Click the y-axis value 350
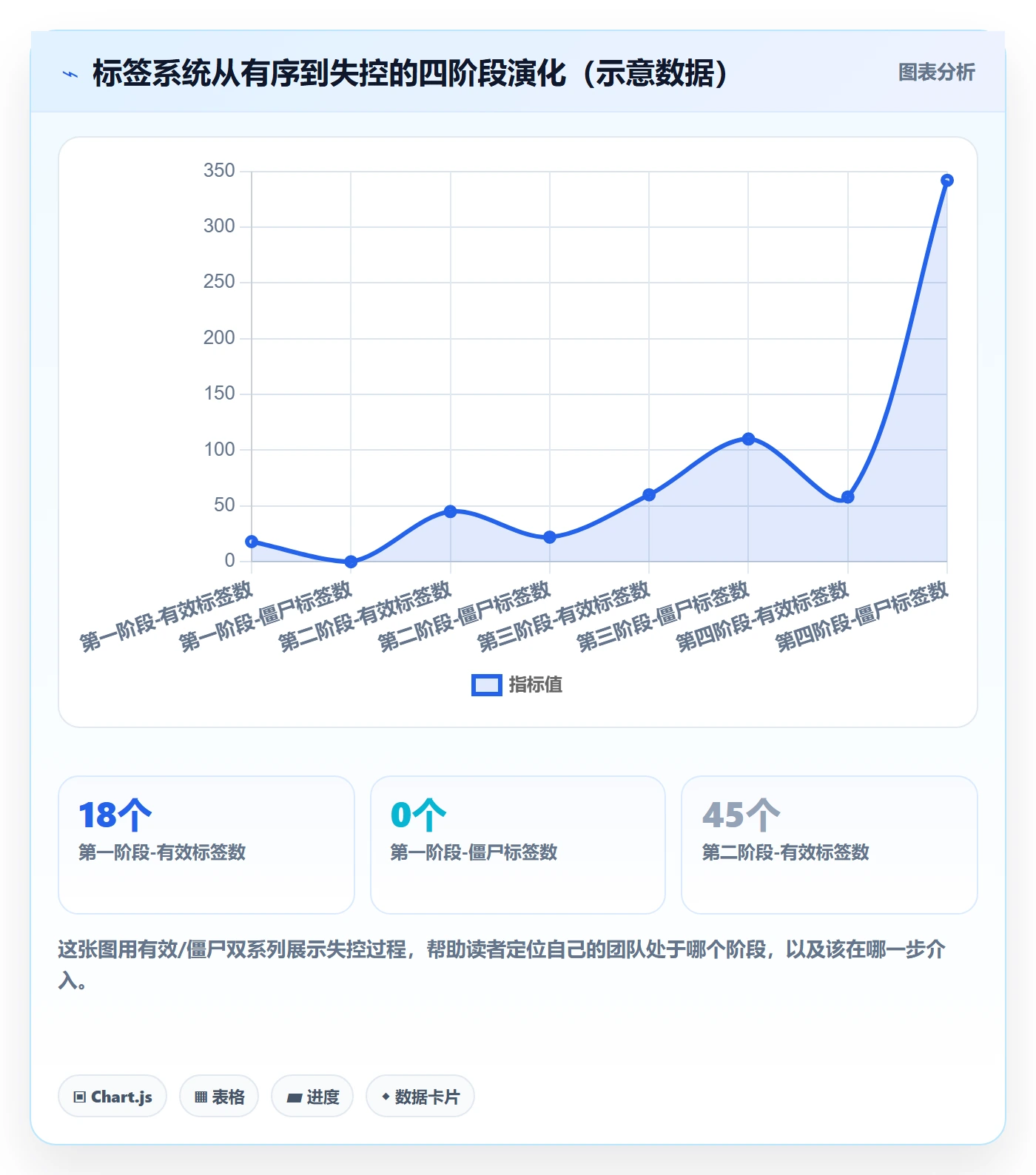The image size is (1036, 1175). [219, 171]
